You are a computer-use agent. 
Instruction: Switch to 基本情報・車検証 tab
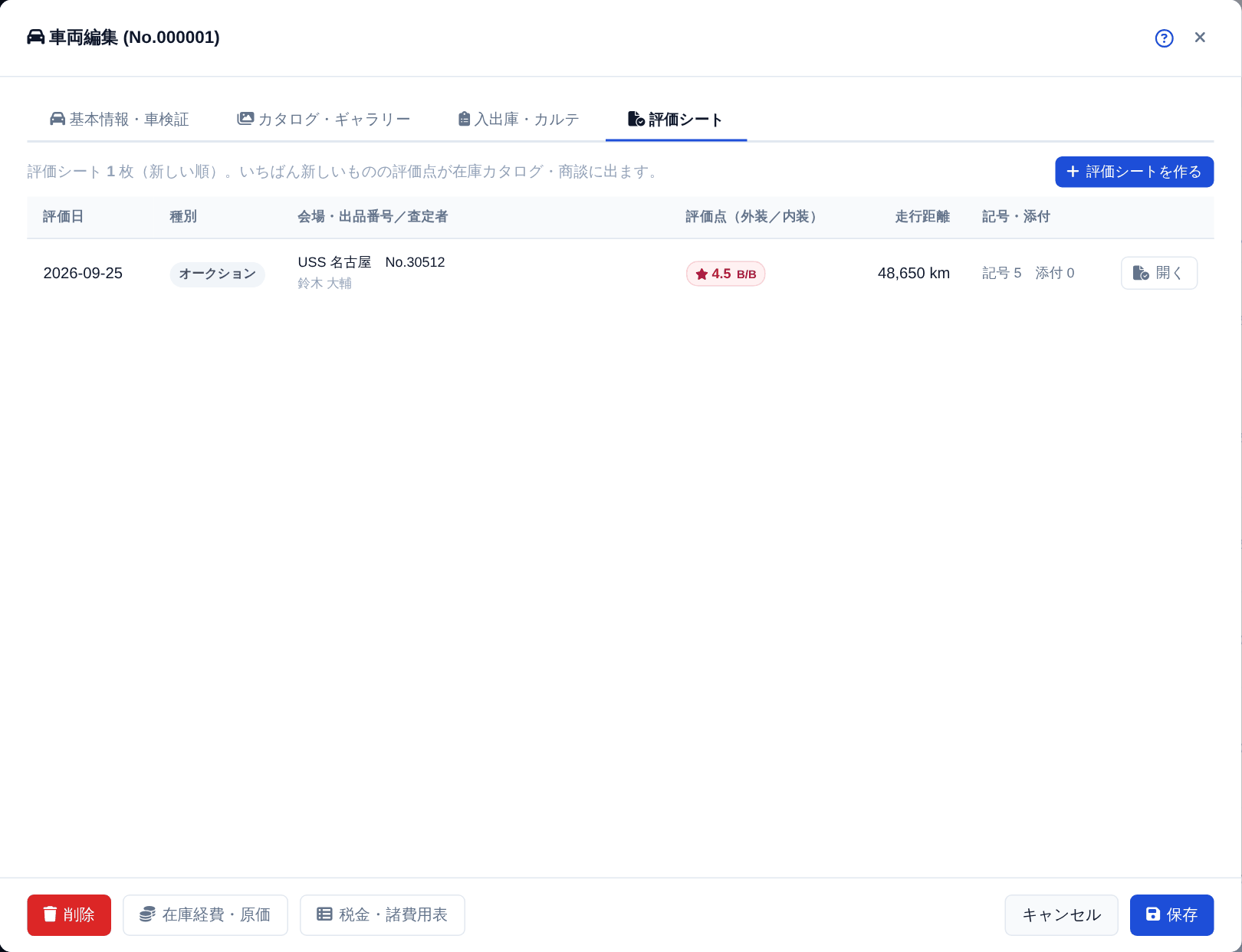[119, 119]
